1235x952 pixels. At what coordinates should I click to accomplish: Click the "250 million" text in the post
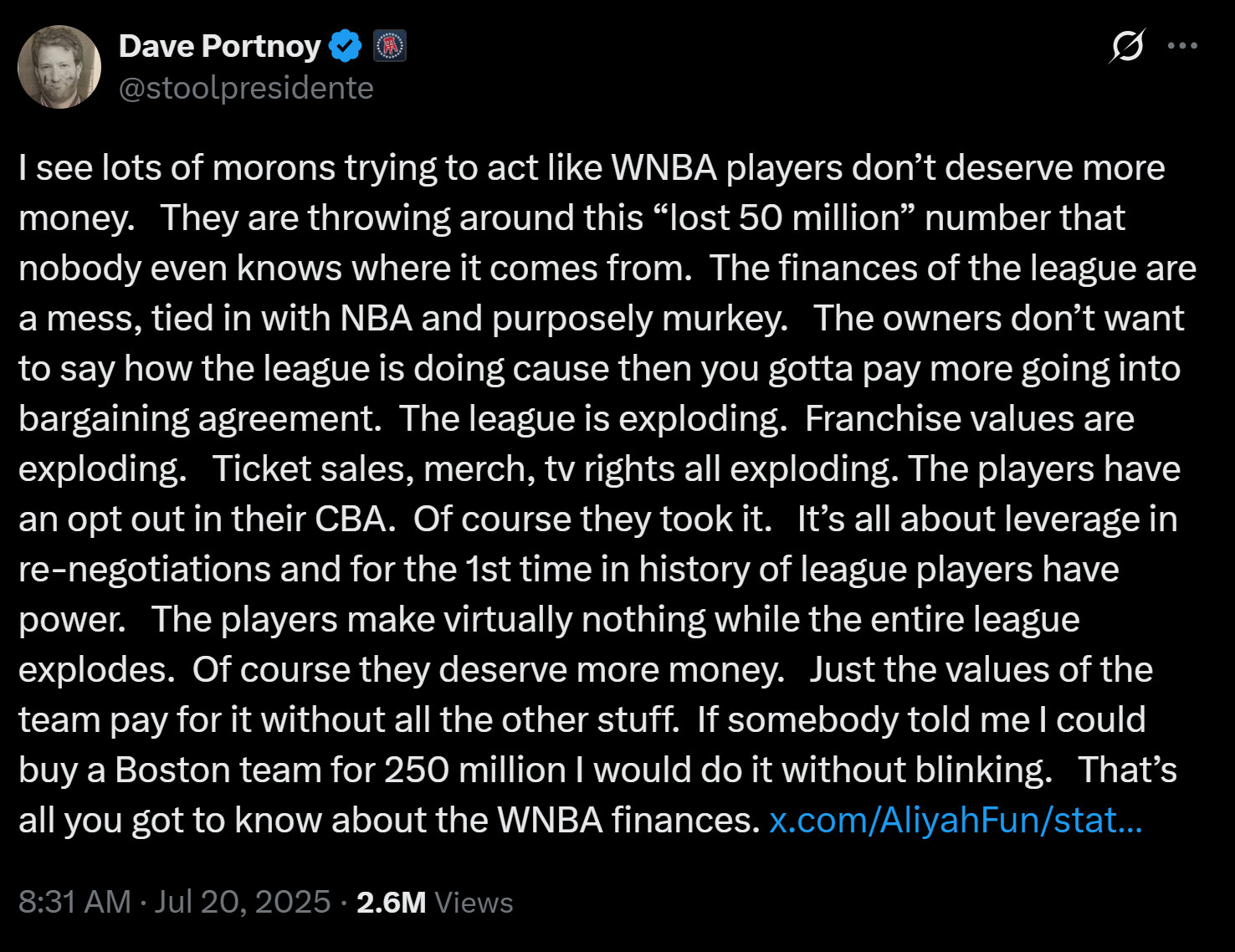click(475, 770)
